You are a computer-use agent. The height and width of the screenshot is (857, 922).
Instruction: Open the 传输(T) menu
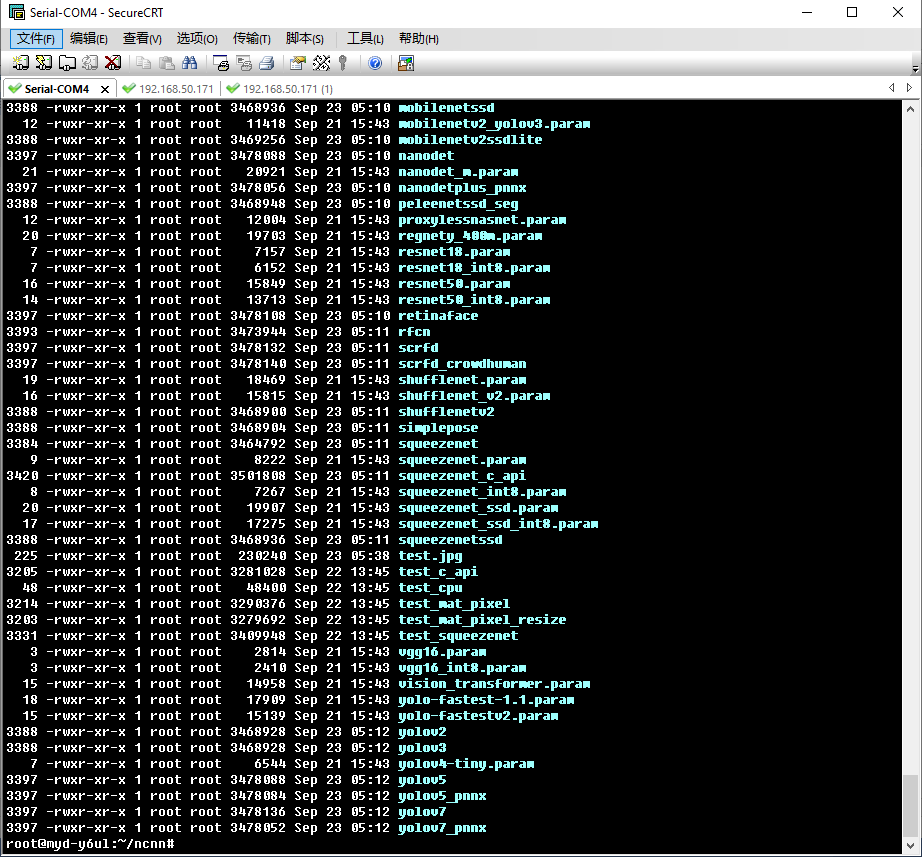pyautogui.click(x=251, y=38)
